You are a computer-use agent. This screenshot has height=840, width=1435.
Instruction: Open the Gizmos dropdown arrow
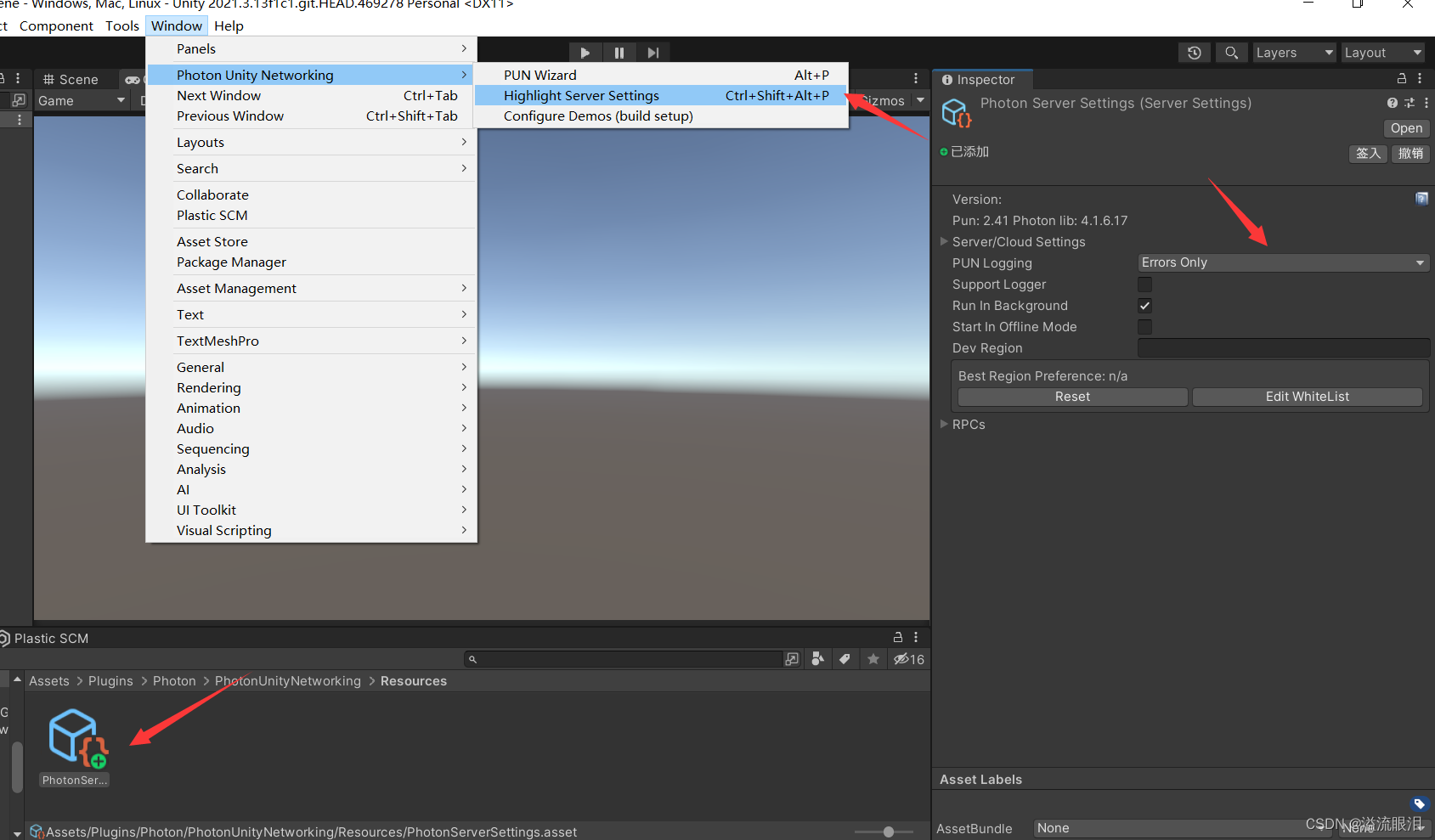(x=920, y=100)
